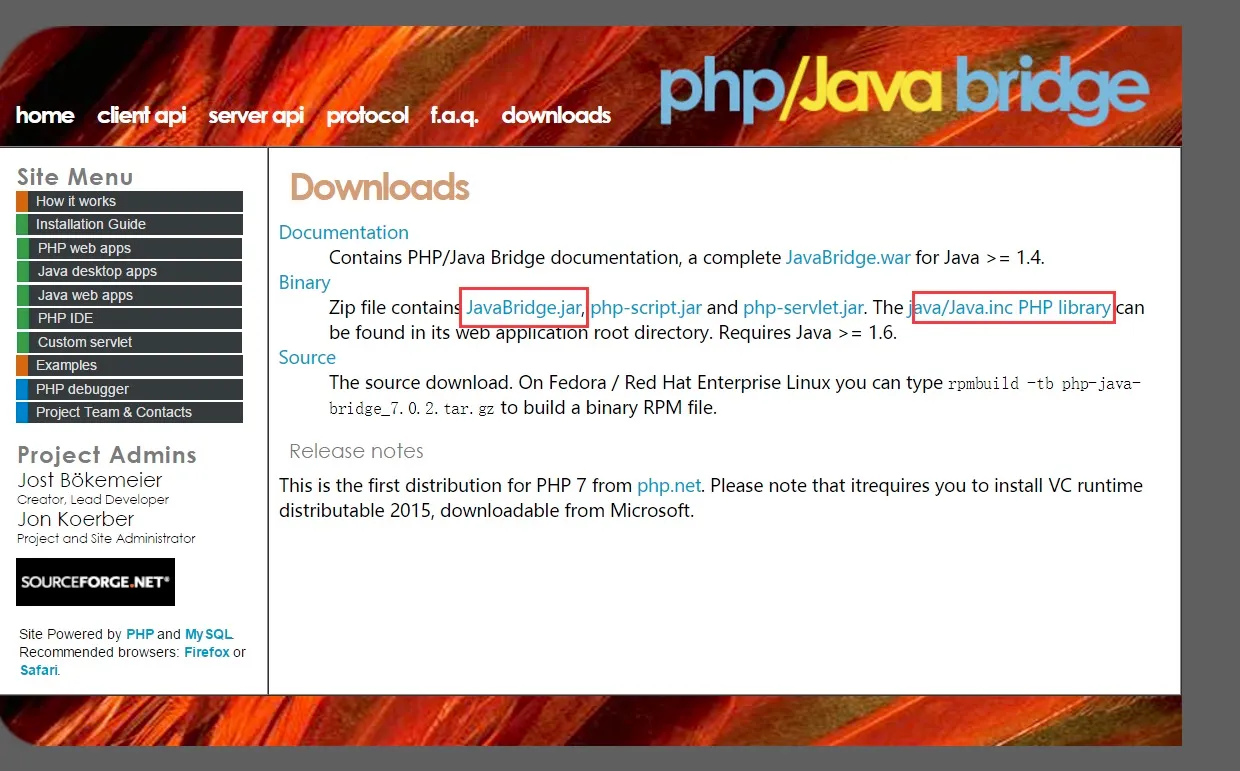Download the JavaBridge.war file
This screenshot has width=1240, height=771.
[x=847, y=257]
